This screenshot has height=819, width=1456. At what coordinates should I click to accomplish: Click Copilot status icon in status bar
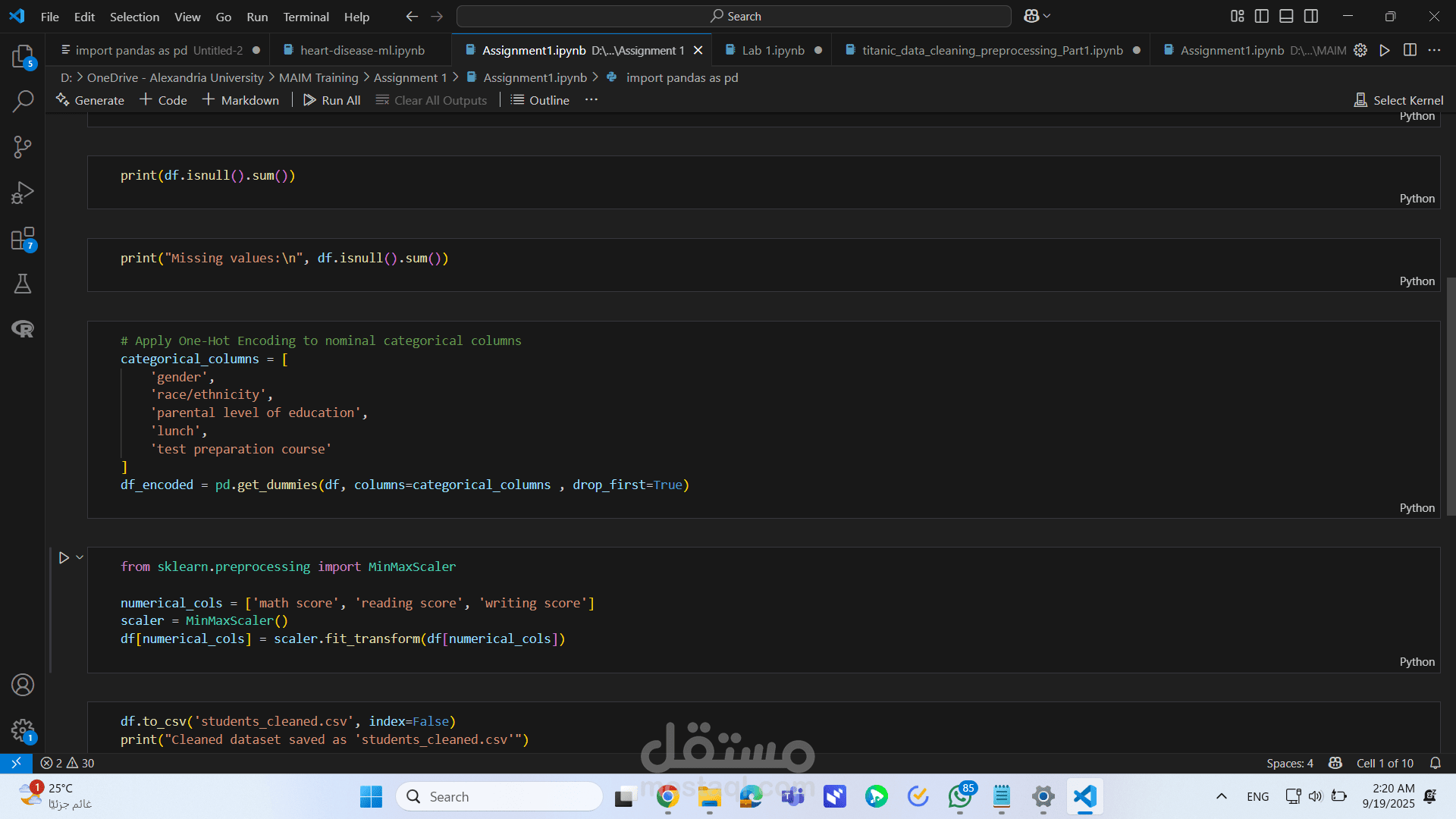(1335, 763)
